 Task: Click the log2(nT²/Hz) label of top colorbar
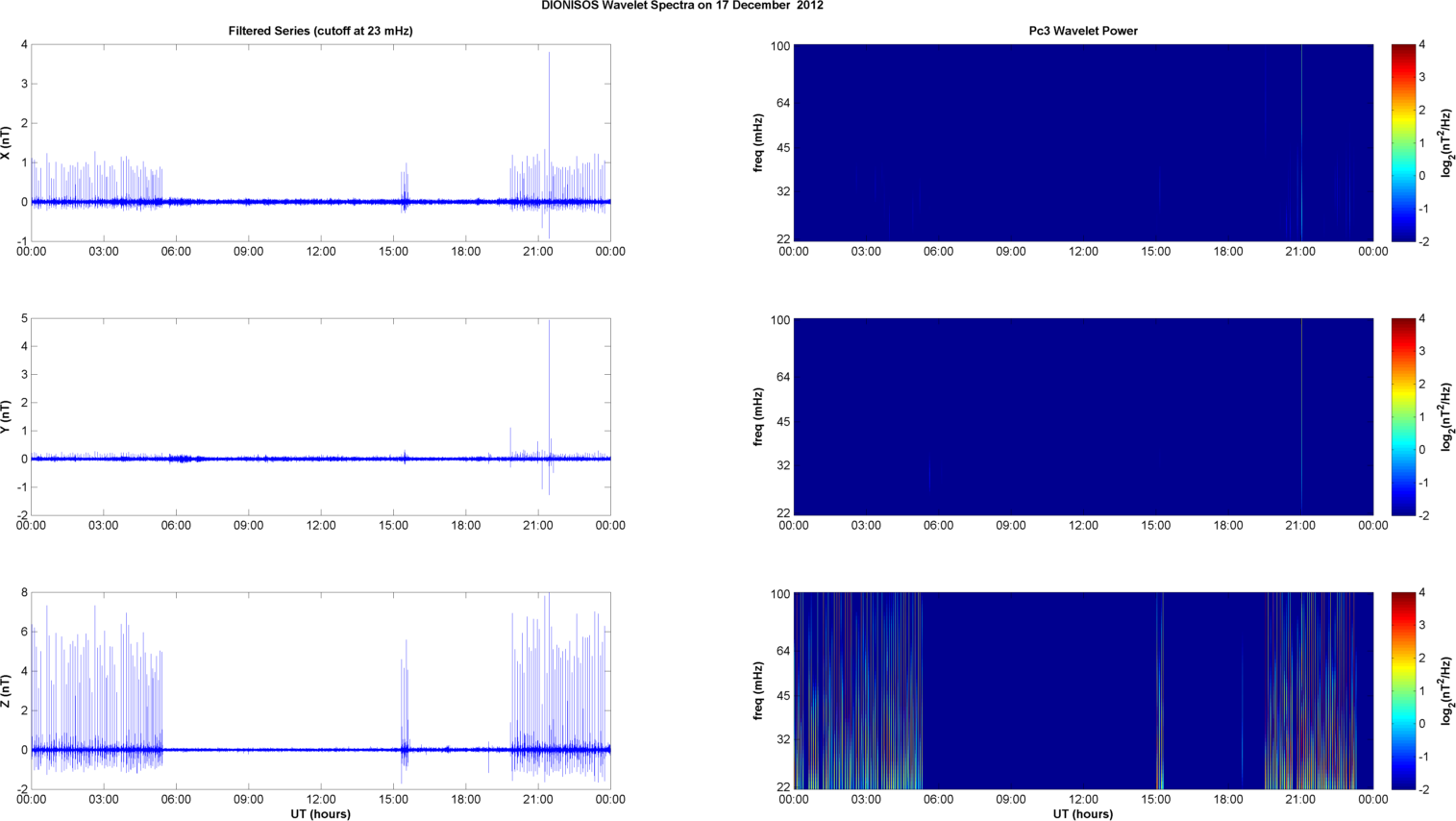tap(1447, 143)
